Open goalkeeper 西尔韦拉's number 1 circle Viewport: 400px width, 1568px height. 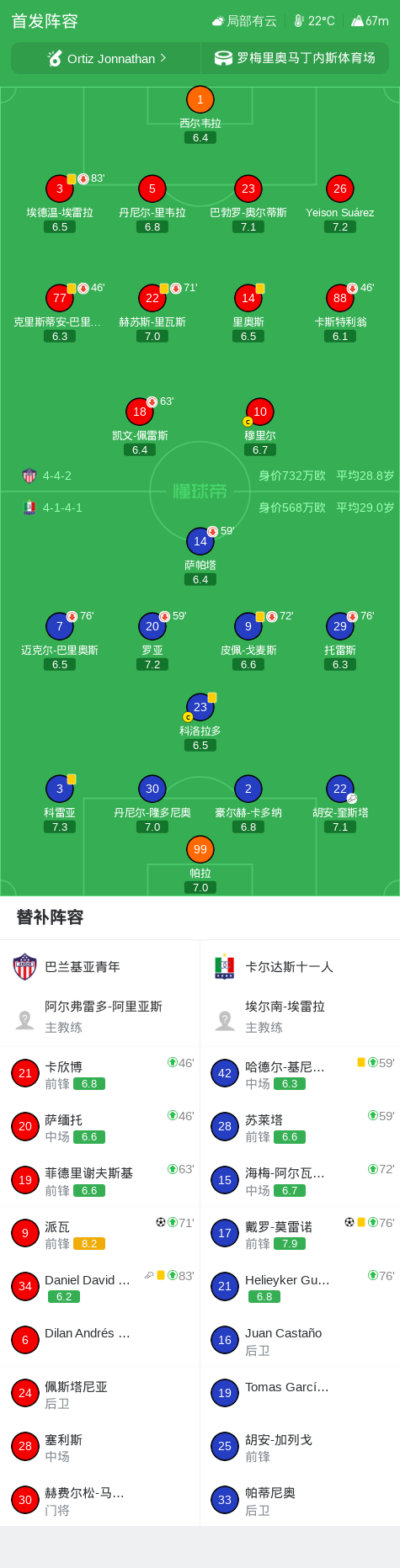click(x=200, y=99)
